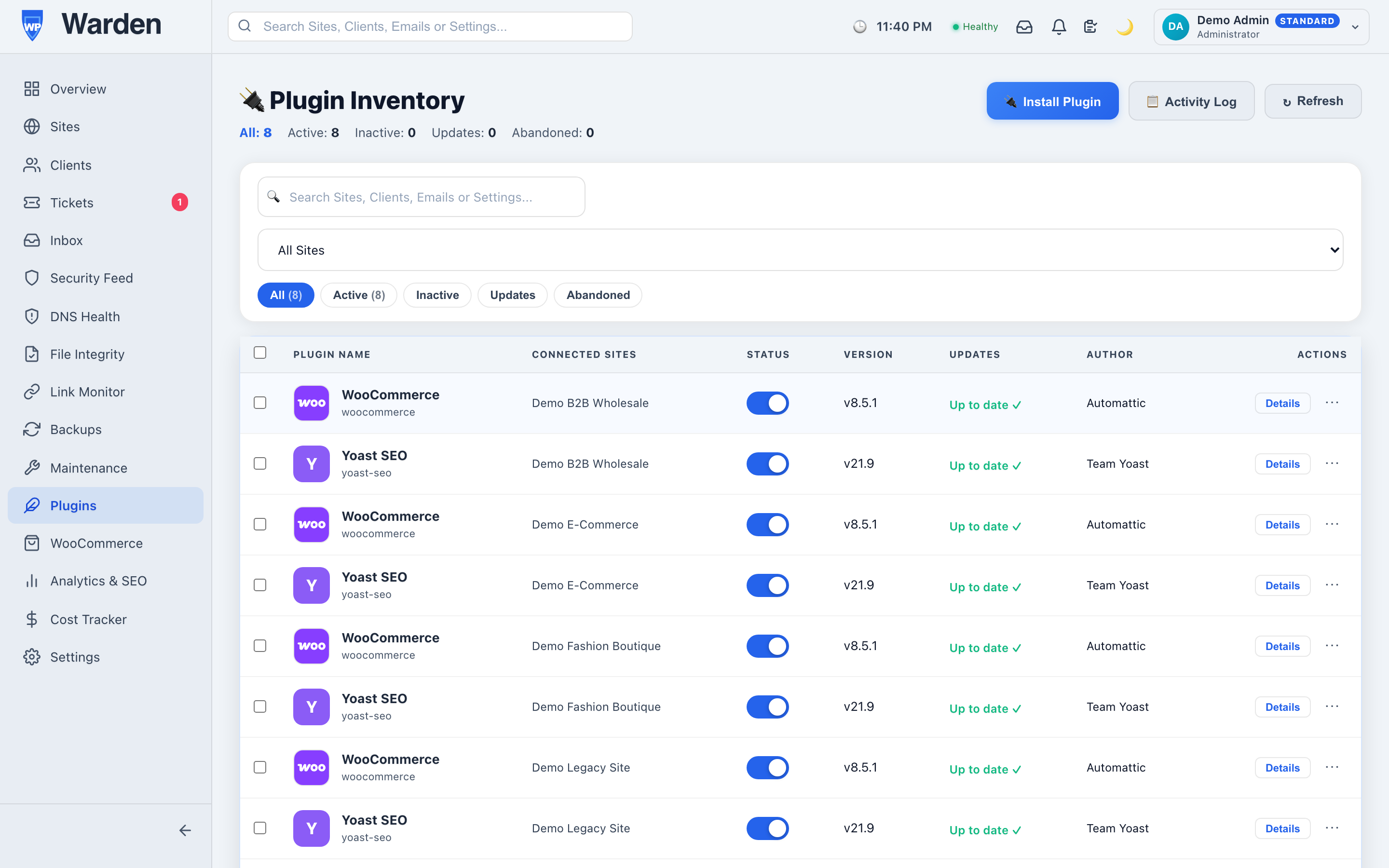Open the Clients section

tap(106, 165)
